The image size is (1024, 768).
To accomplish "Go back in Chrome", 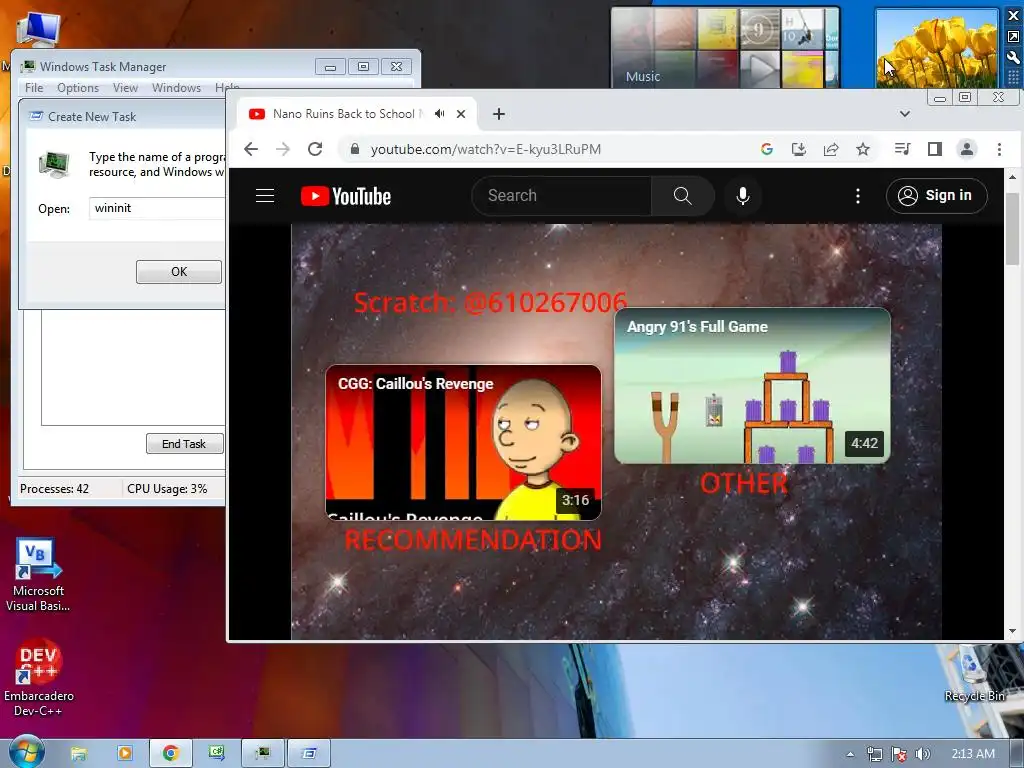I will point(251,149).
